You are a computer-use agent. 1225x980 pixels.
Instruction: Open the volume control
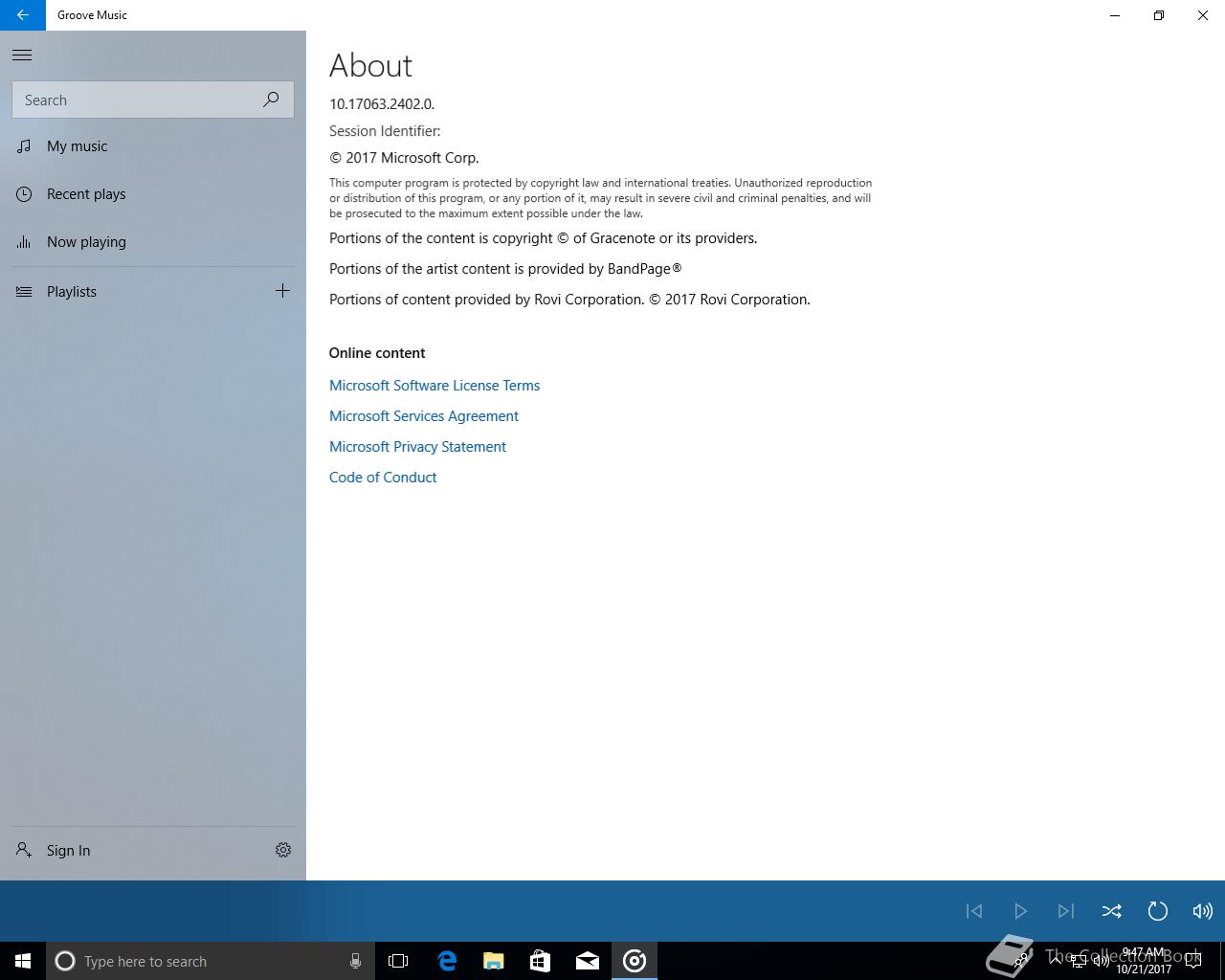[1202, 911]
